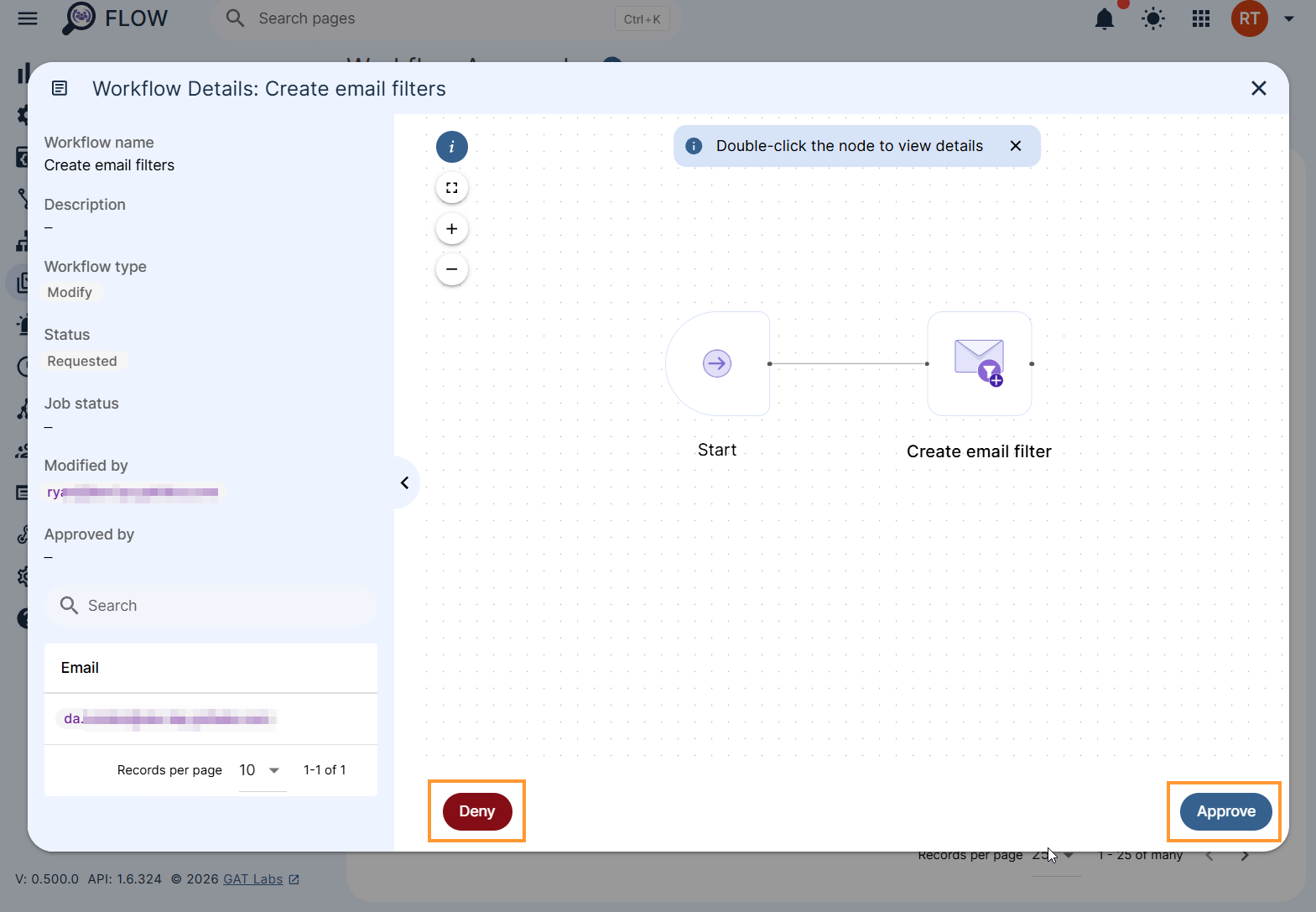Click the workflow details document icon
The height and width of the screenshot is (912, 1316).
click(x=60, y=88)
